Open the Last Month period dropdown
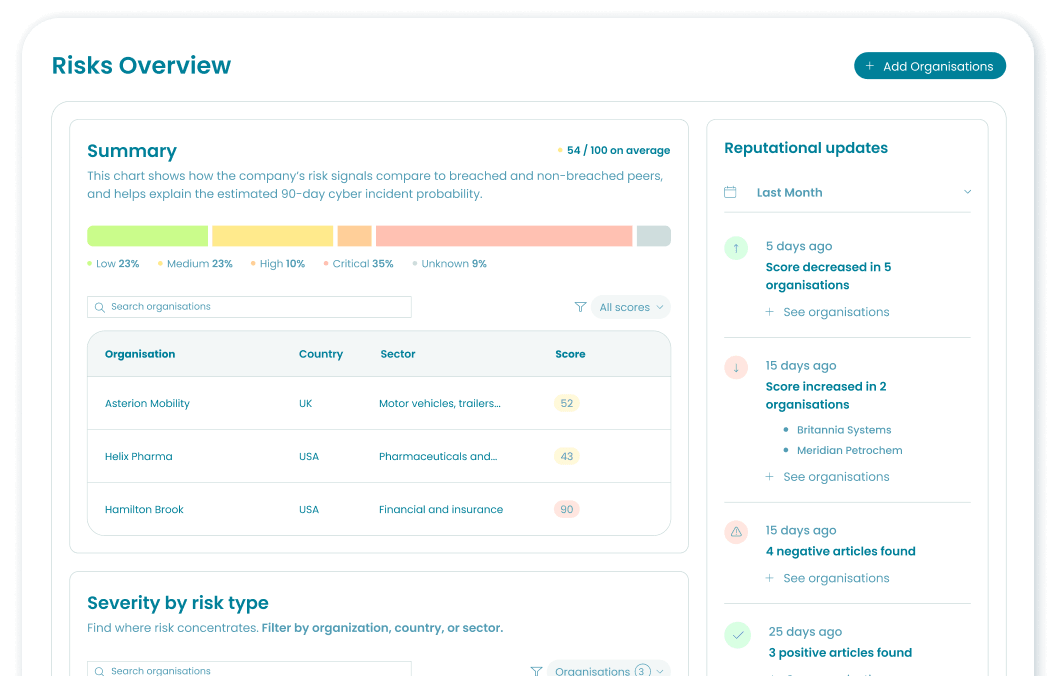This screenshot has width=1058, height=676. point(847,192)
